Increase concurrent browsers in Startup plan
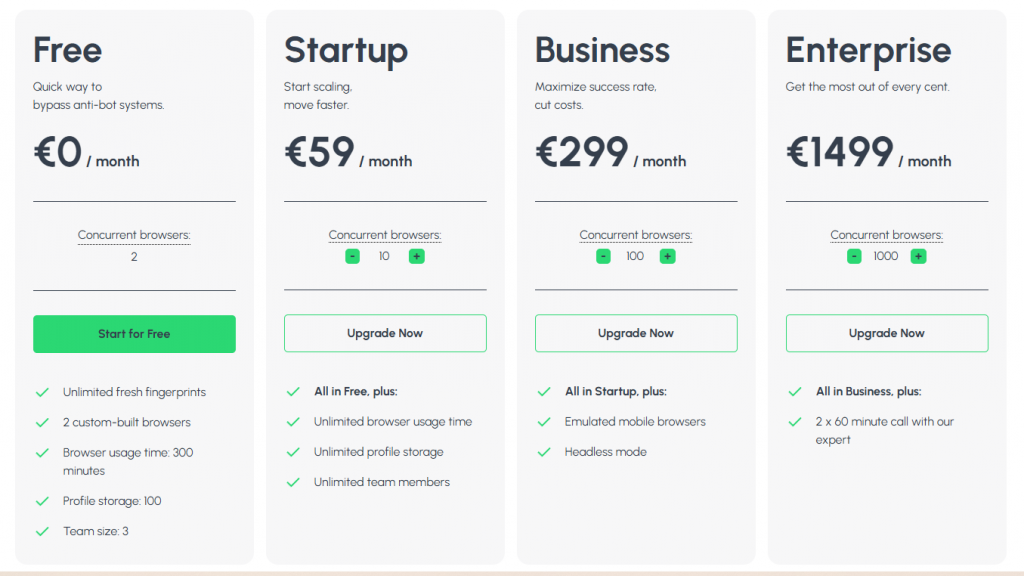The height and width of the screenshot is (576, 1024). pyautogui.click(x=416, y=256)
